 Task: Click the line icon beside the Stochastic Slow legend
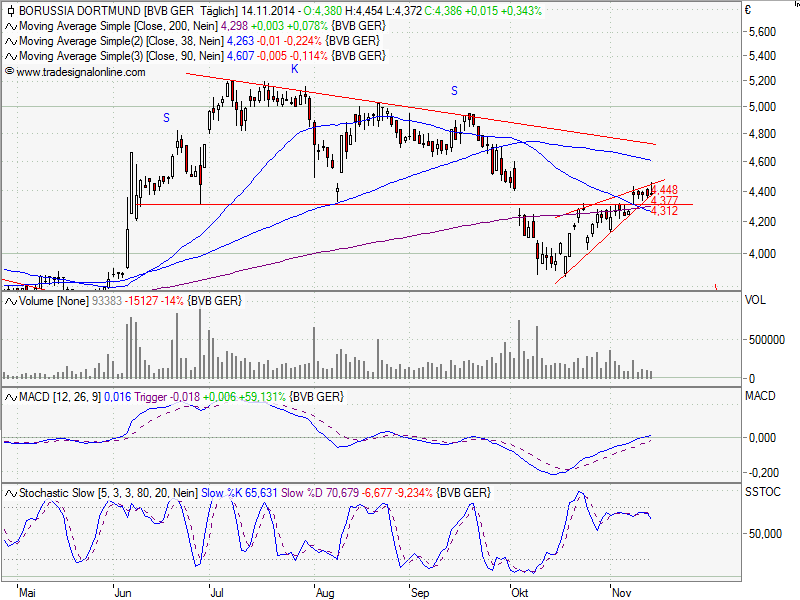tap(11, 493)
